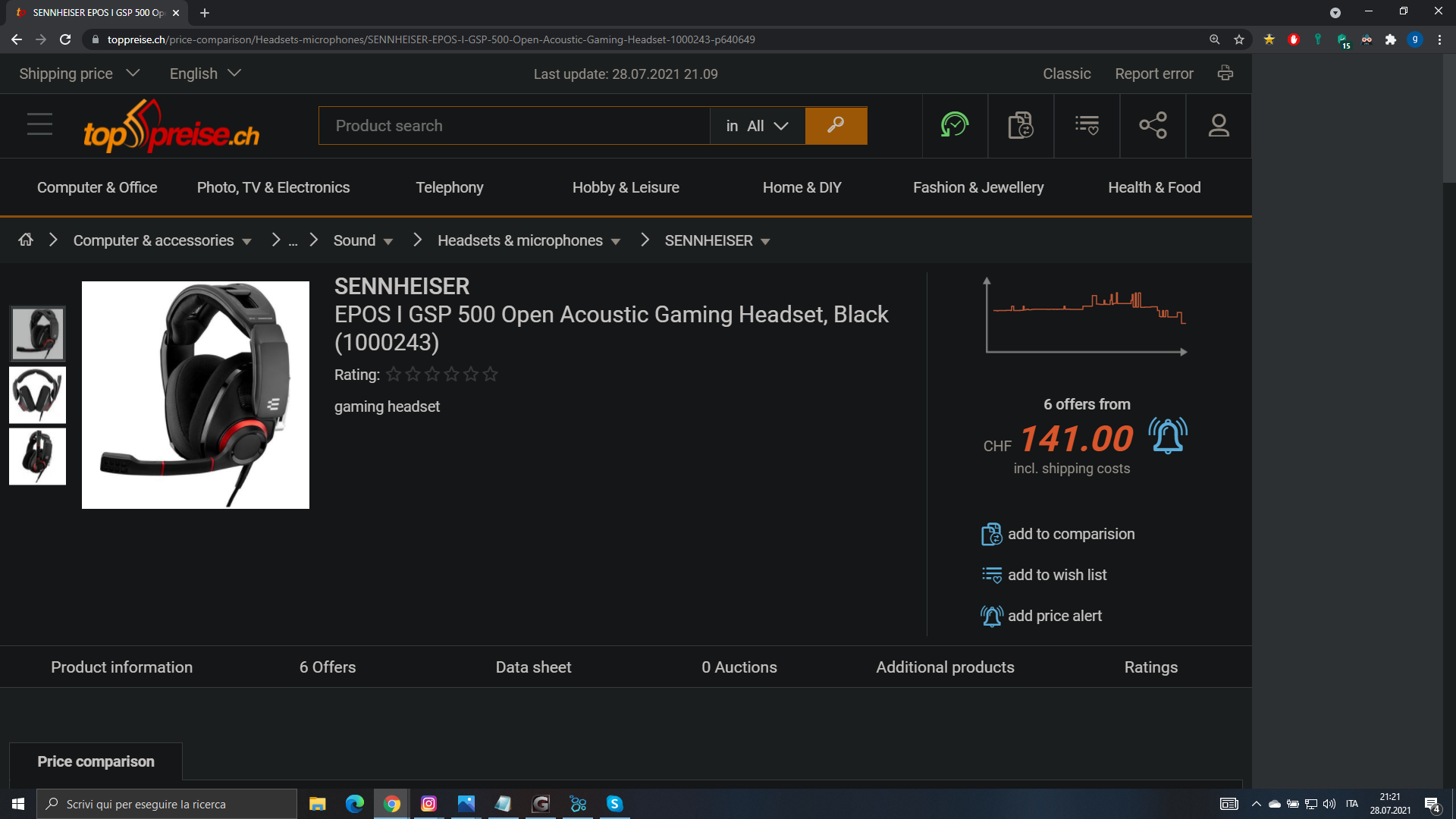
Task: Switch to the Ratings tab
Action: point(1151,667)
